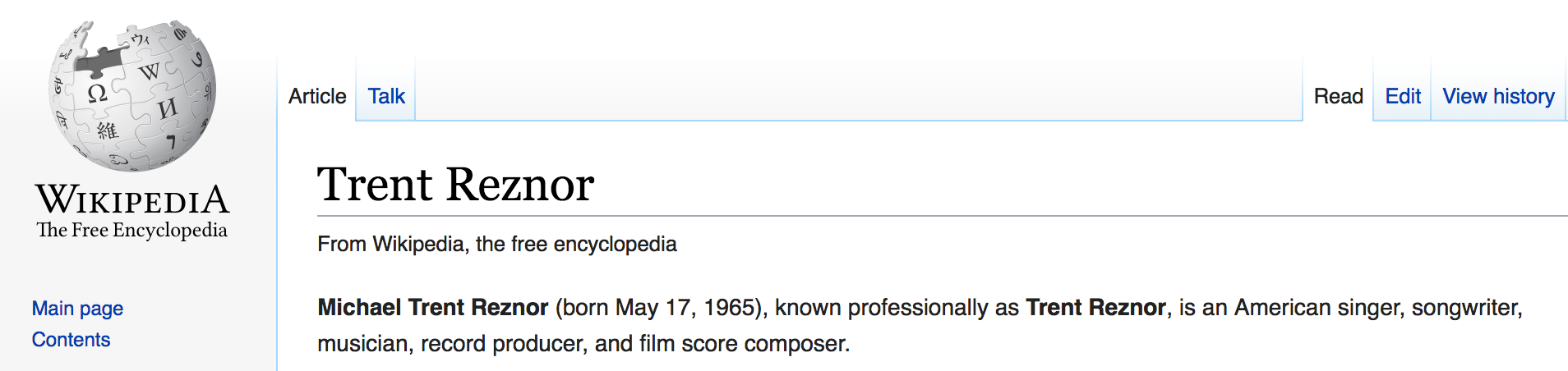This screenshot has width=1568, height=371.
Task: Go to Main page in the sidebar
Action: tap(77, 309)
